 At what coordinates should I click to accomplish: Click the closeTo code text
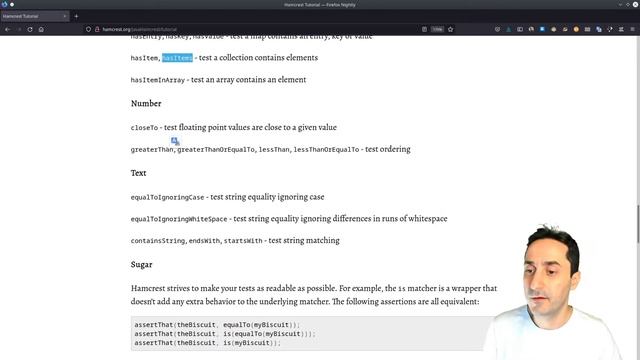tap(144, 128)
